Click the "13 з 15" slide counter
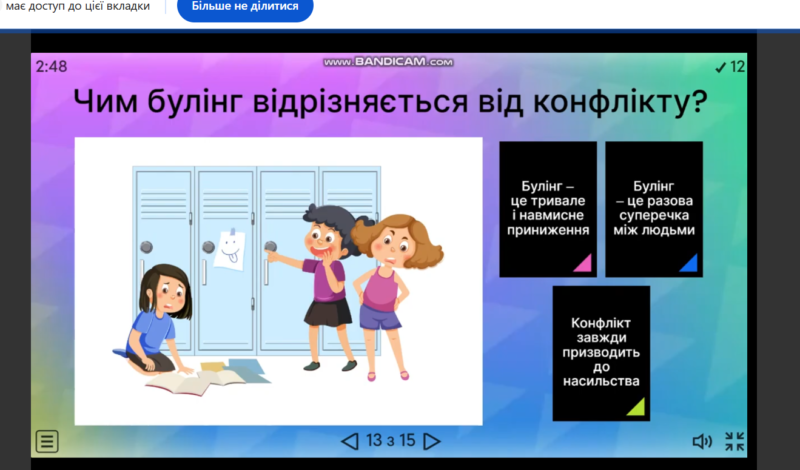800x470 pixels. (390, 441)
